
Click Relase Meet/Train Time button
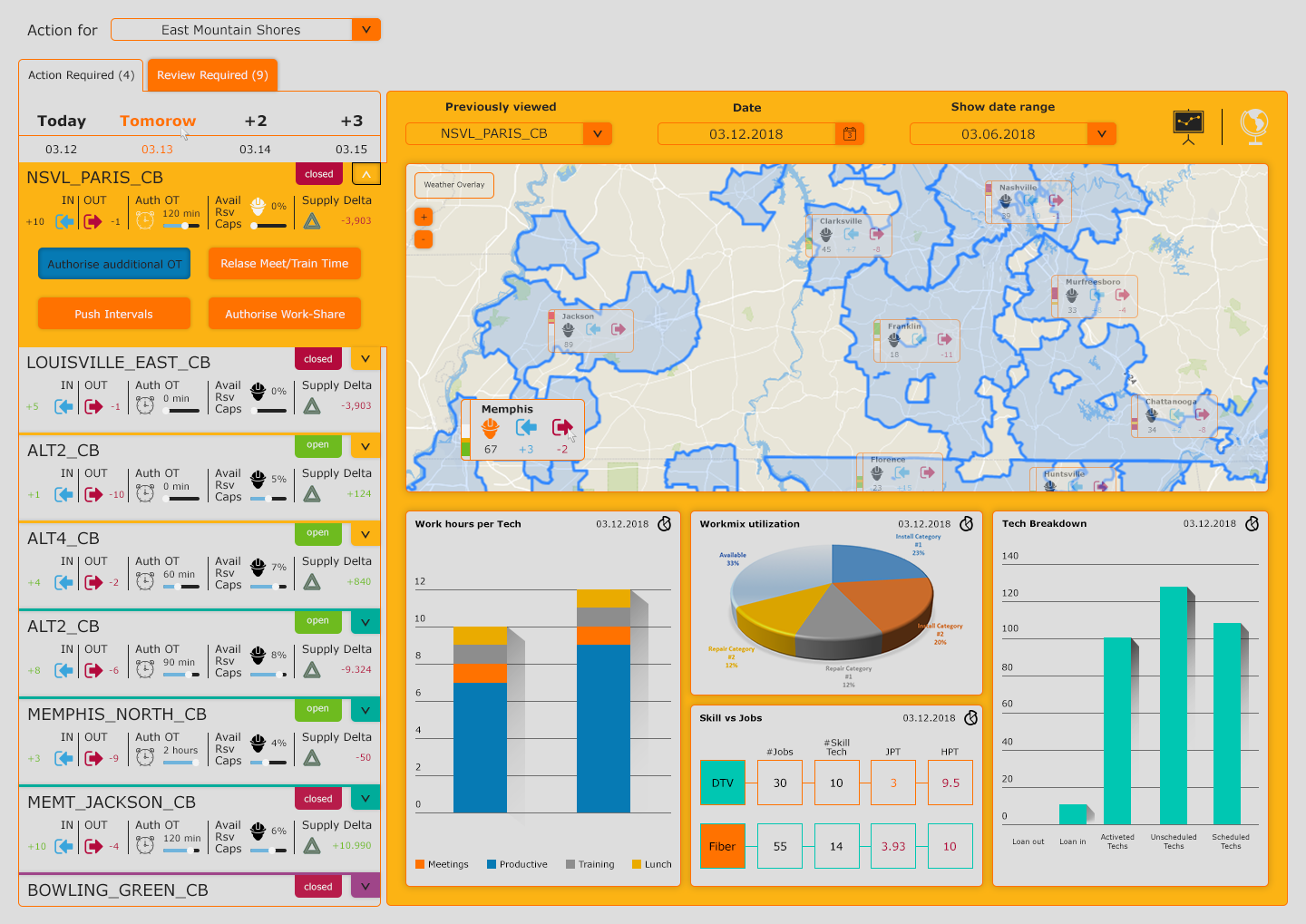pos(285,264)
